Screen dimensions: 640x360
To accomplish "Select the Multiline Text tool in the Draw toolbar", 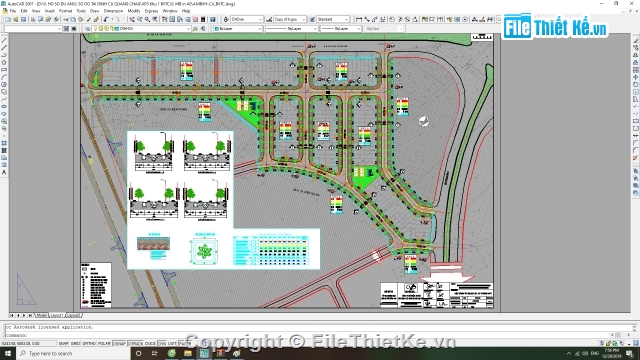I will pyautogui.click(x=4, y=172).
